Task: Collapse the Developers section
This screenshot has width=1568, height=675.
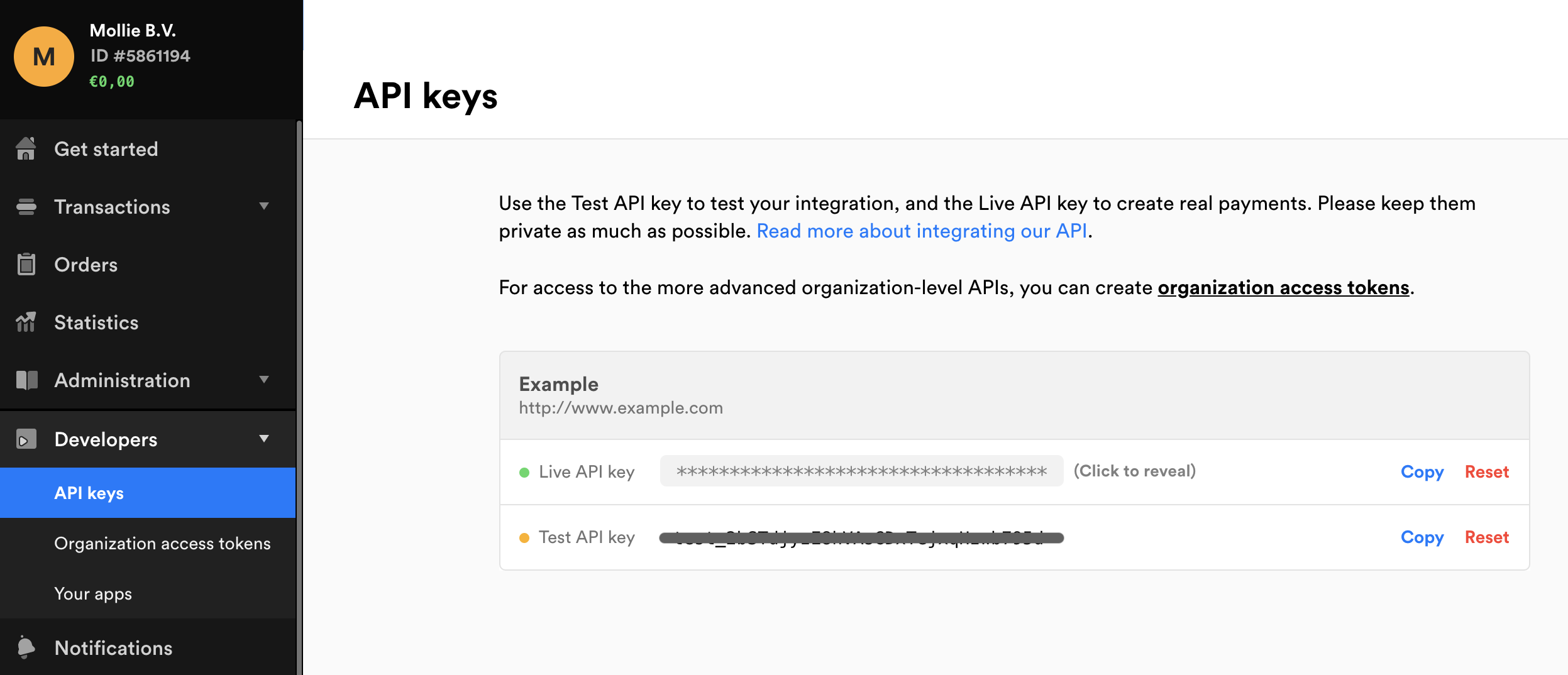Action: pos(265,439)
